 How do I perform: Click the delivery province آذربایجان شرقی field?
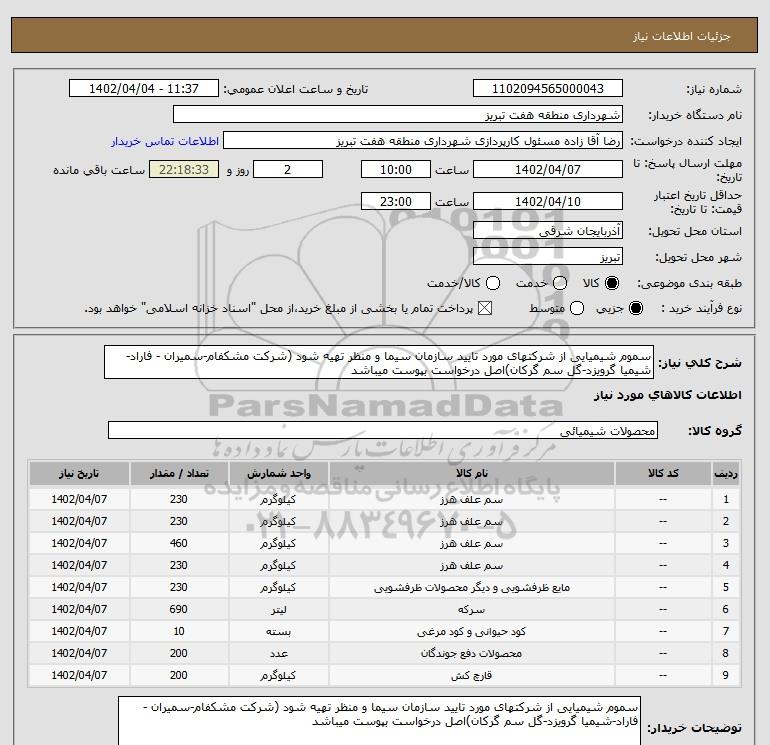548,230
